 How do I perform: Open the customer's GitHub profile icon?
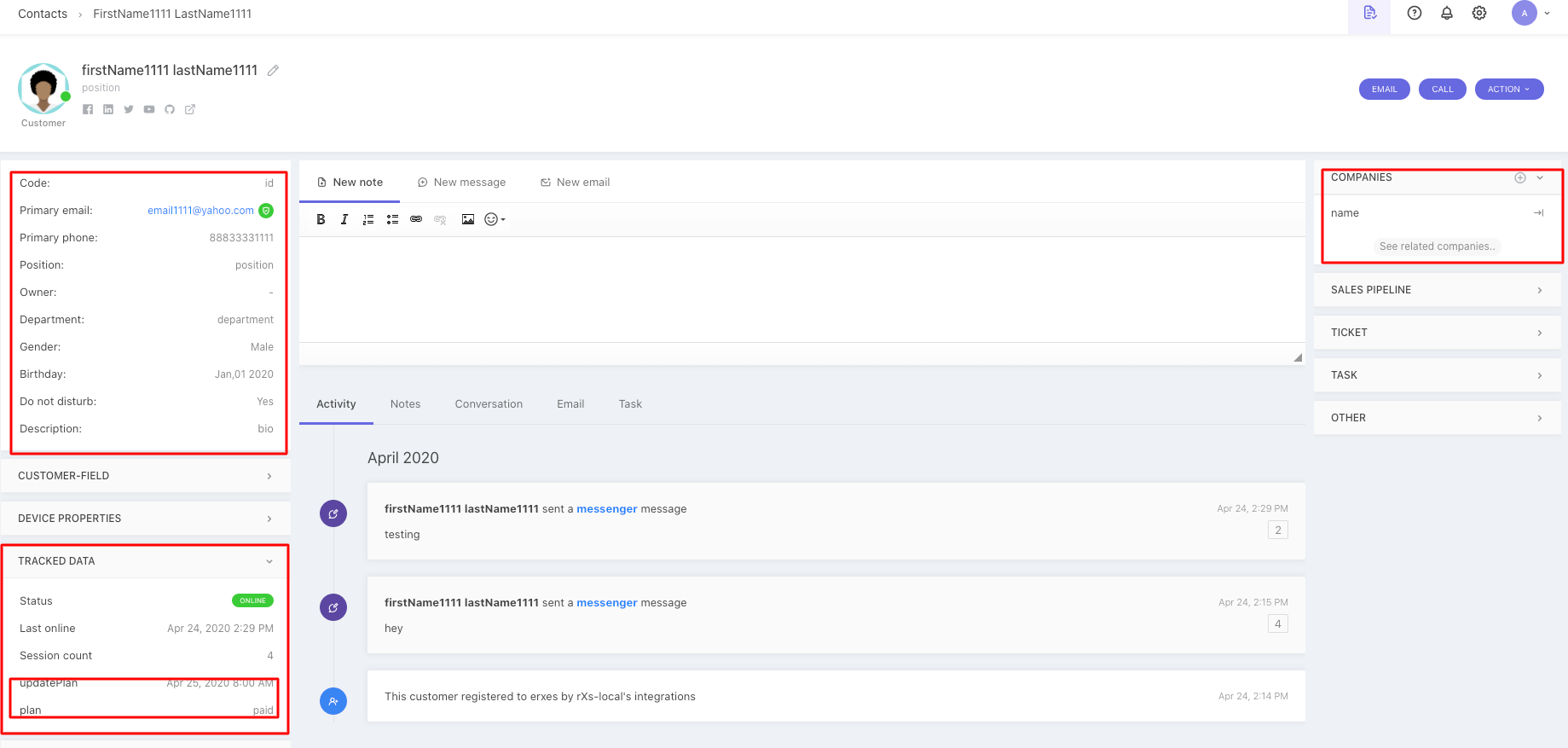[170, 109]
